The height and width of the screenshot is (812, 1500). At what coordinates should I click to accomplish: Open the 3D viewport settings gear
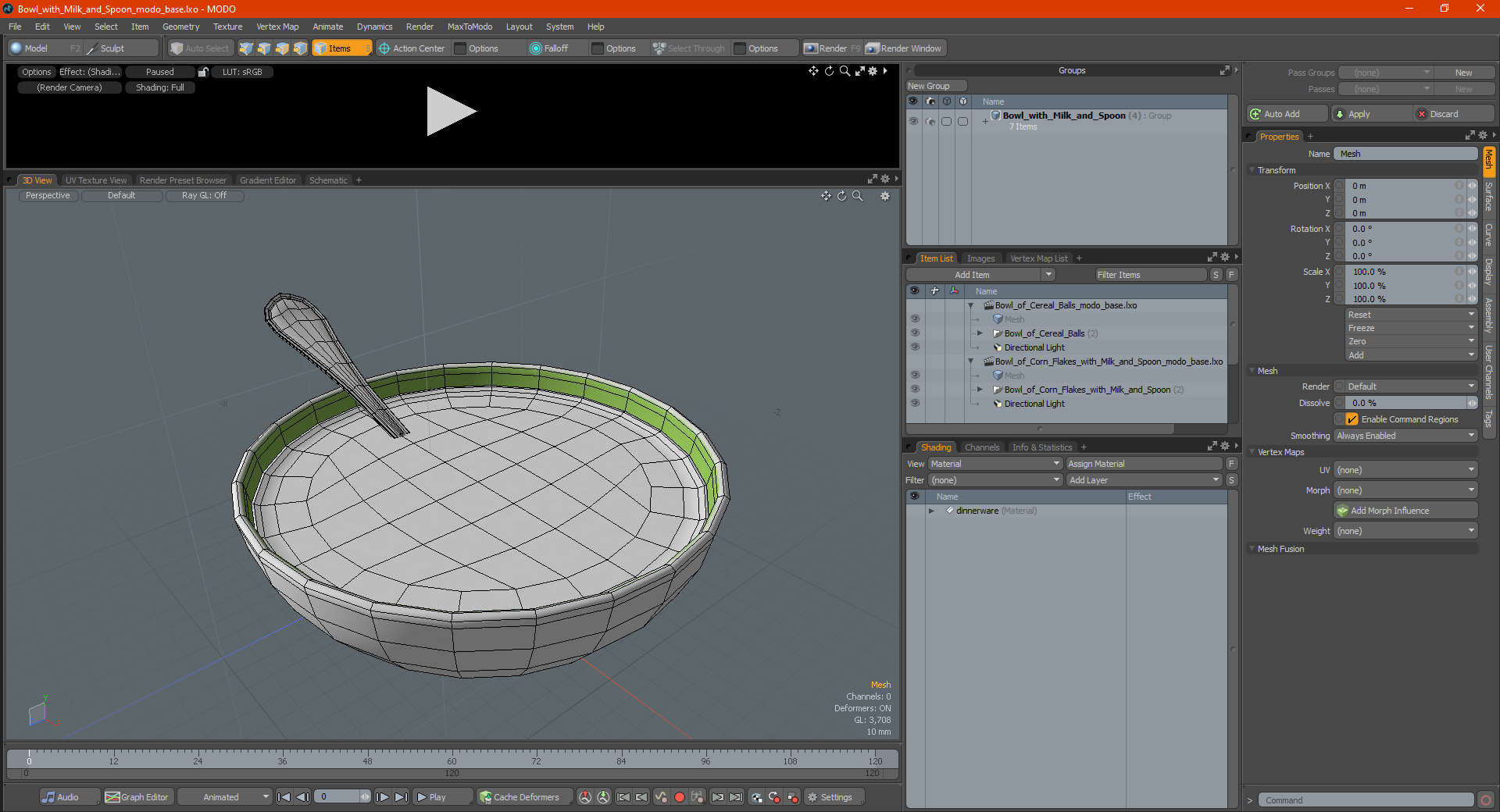(x=885, y=196)
